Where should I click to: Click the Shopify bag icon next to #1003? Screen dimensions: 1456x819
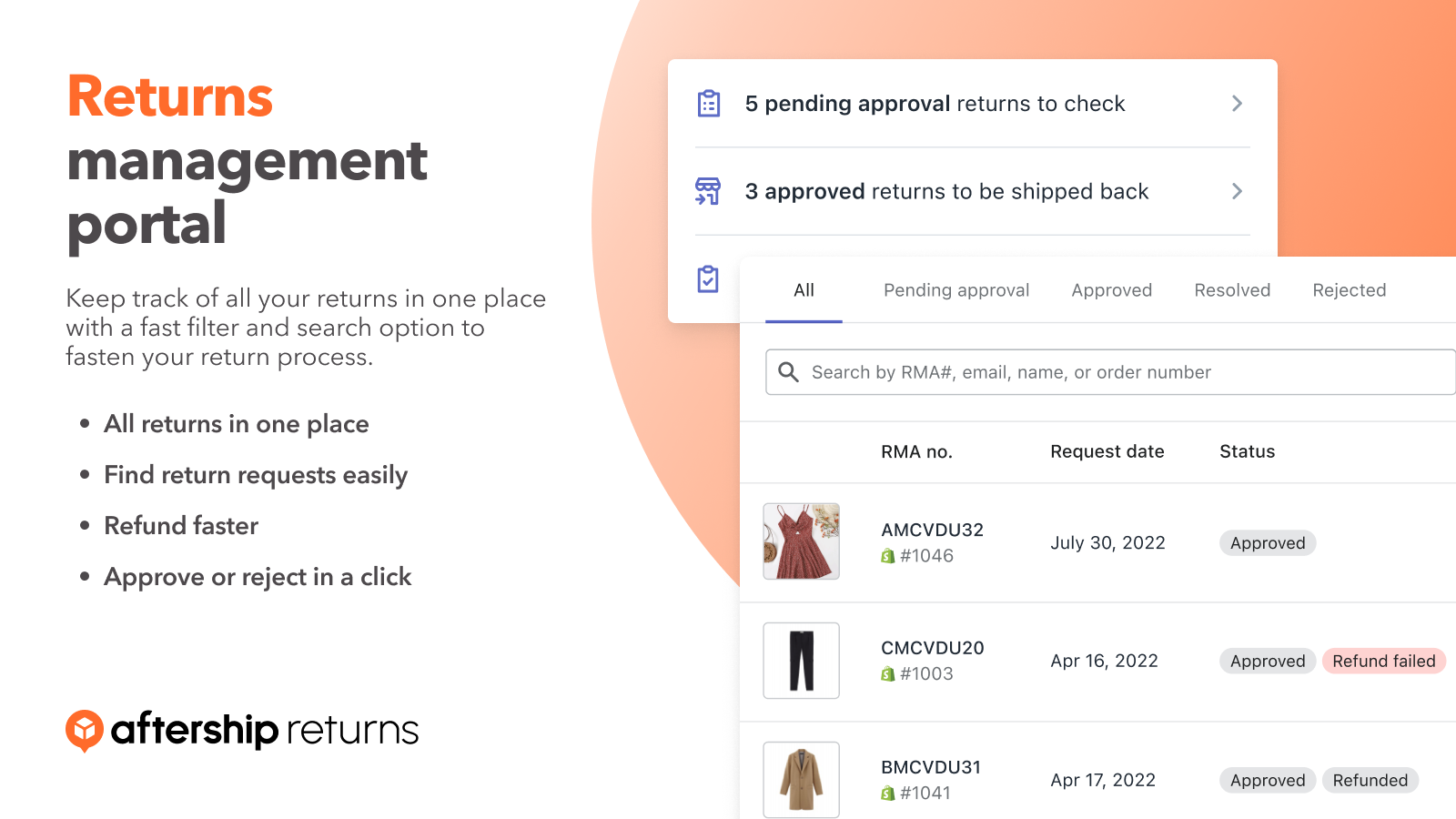(x=888, y=674)
